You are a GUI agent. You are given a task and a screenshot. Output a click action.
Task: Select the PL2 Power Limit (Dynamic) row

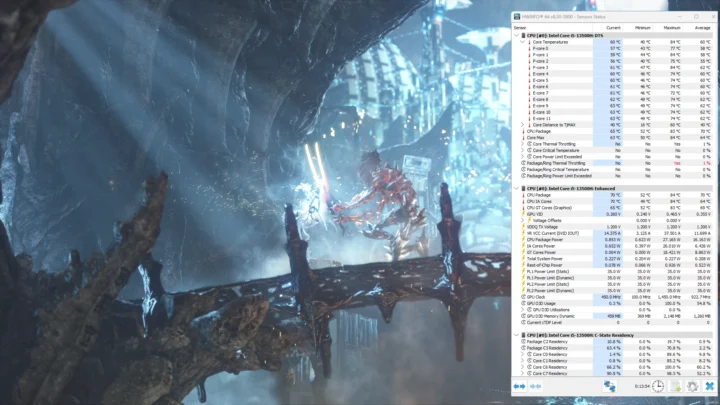(x=613, y=291)
